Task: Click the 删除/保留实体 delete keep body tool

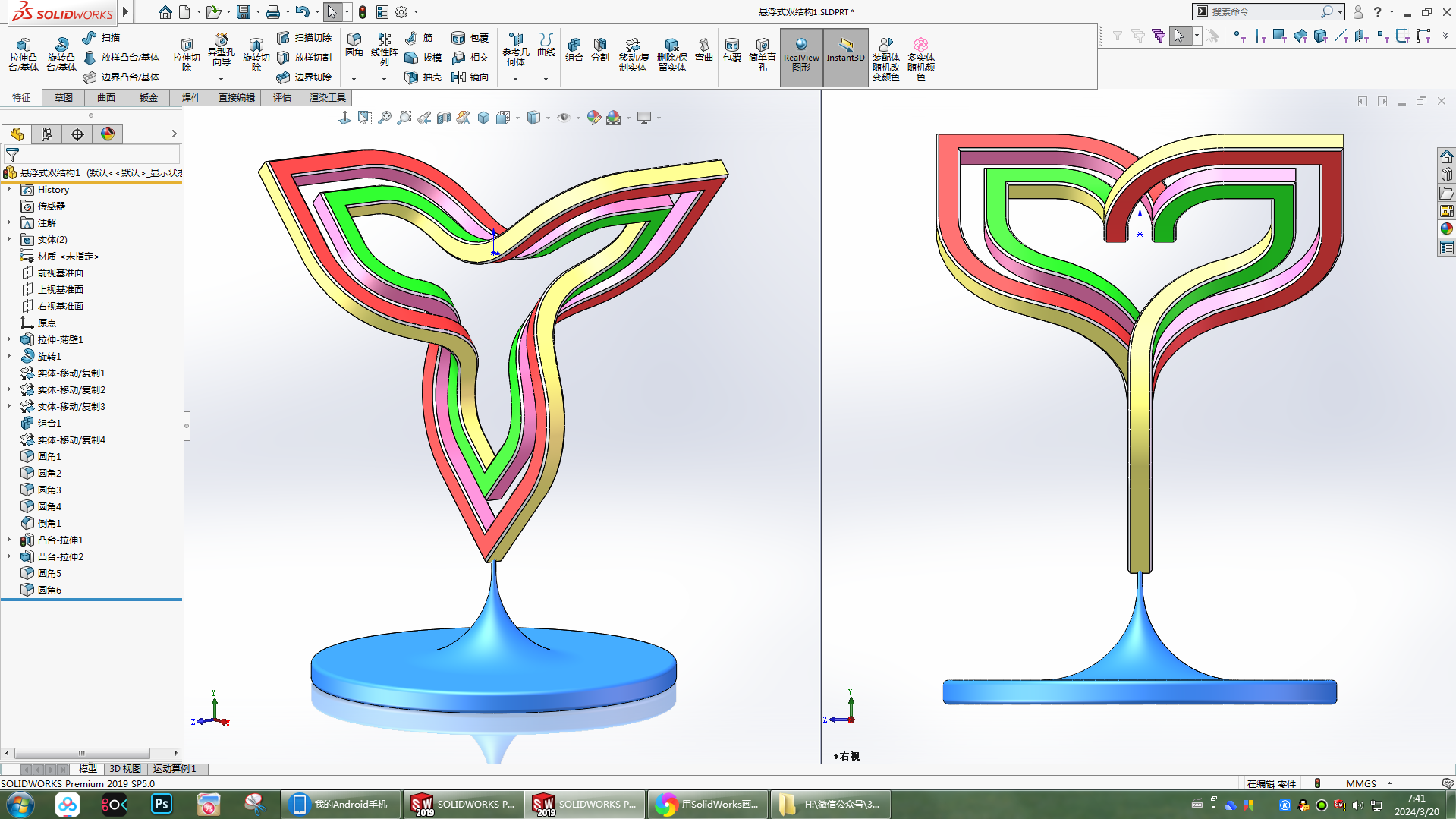Action: (672, 55)
